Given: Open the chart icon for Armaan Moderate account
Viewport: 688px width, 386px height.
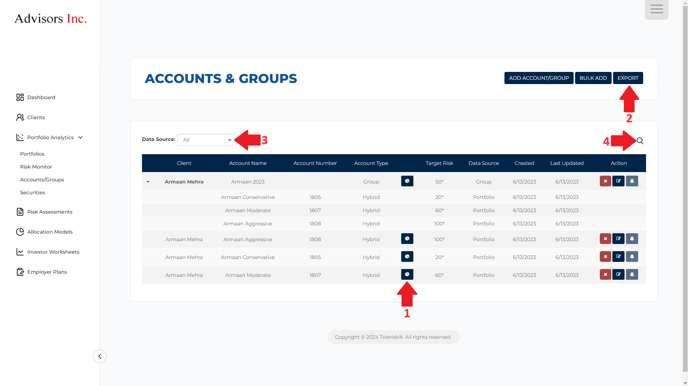Looking at the screenshot, I should point(407,275).
